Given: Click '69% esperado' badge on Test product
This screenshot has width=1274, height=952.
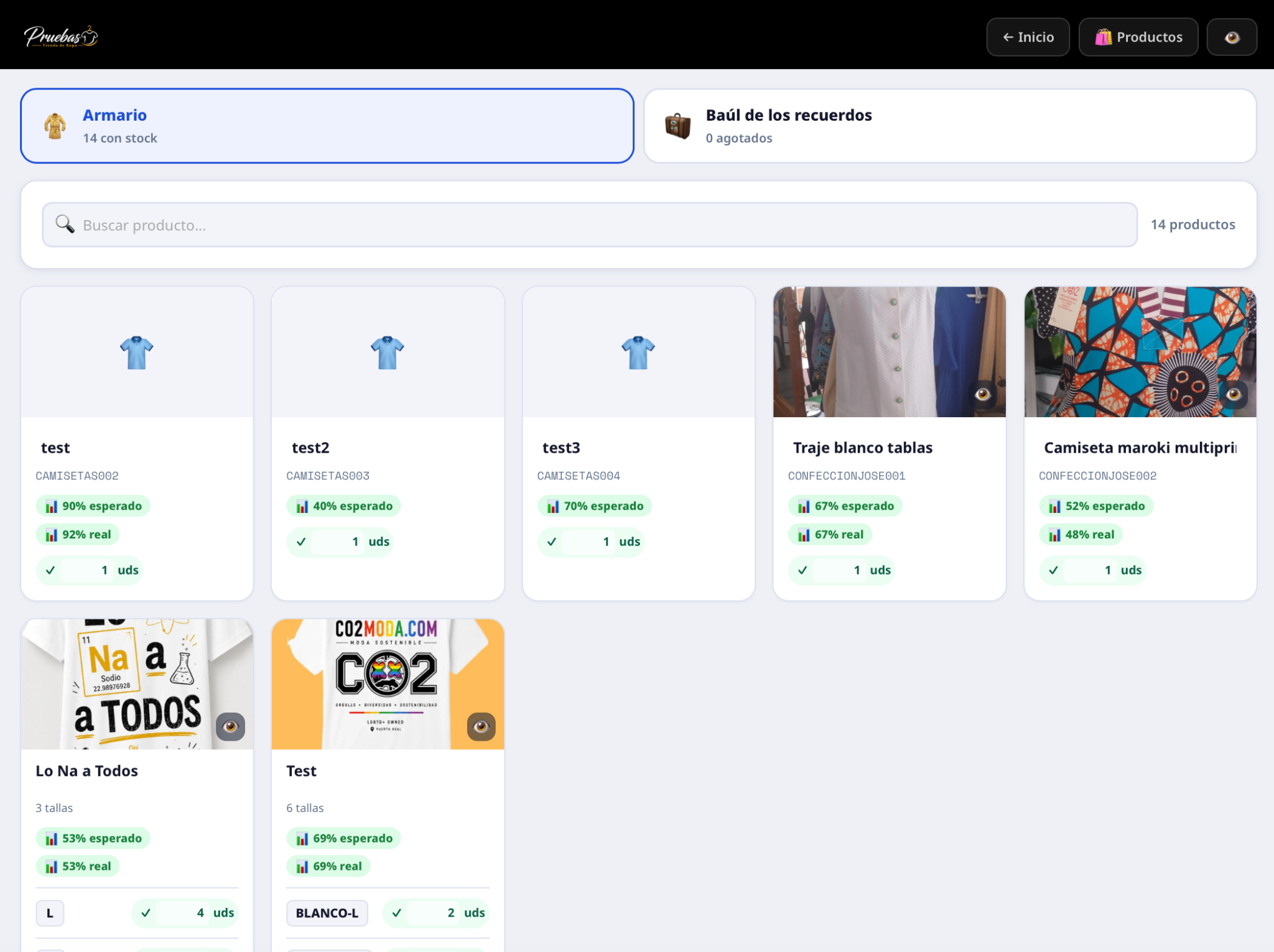Looking at the screenshot, I should tap(343, 838).
